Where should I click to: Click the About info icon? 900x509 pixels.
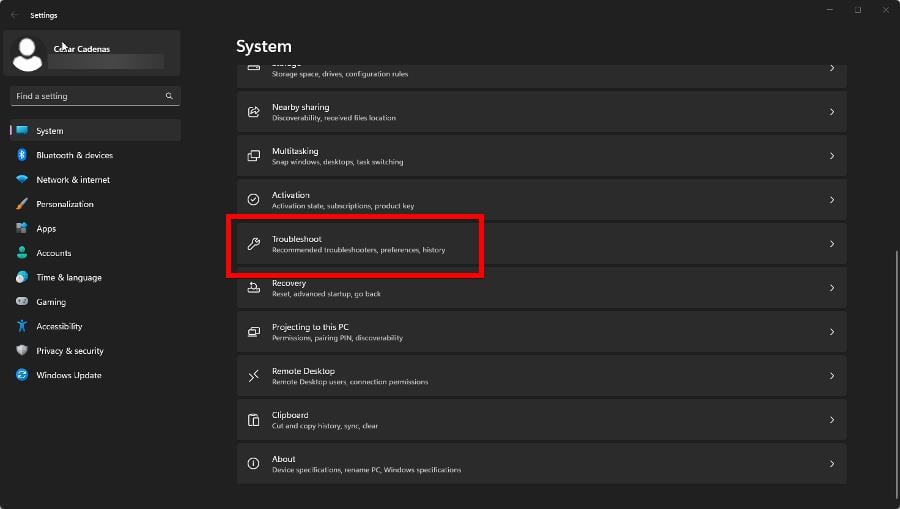pyautogui.click(x=253, y=464)
